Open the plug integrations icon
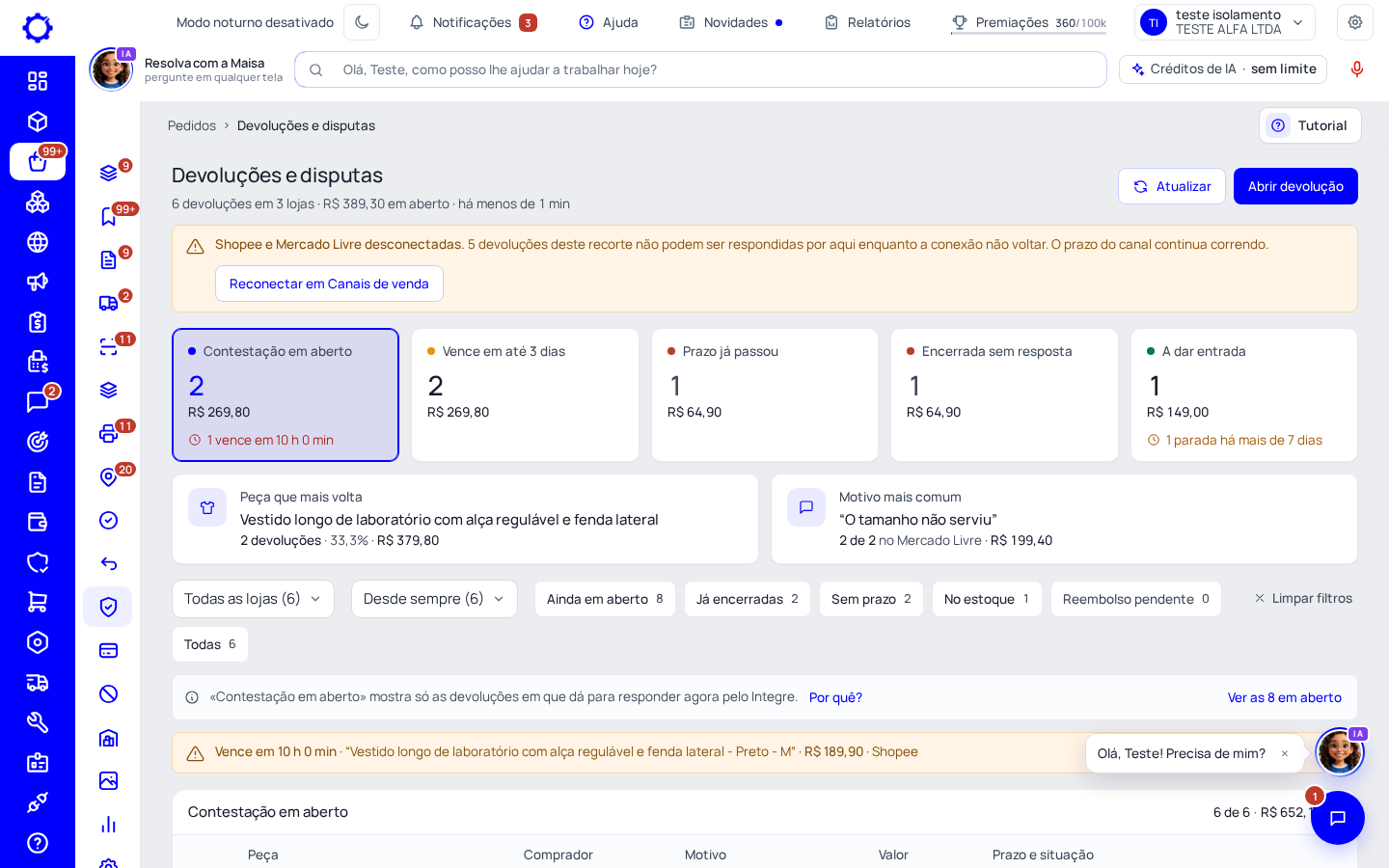Image resolution: width=1389 pixels, height=868 pixels. 38,802
